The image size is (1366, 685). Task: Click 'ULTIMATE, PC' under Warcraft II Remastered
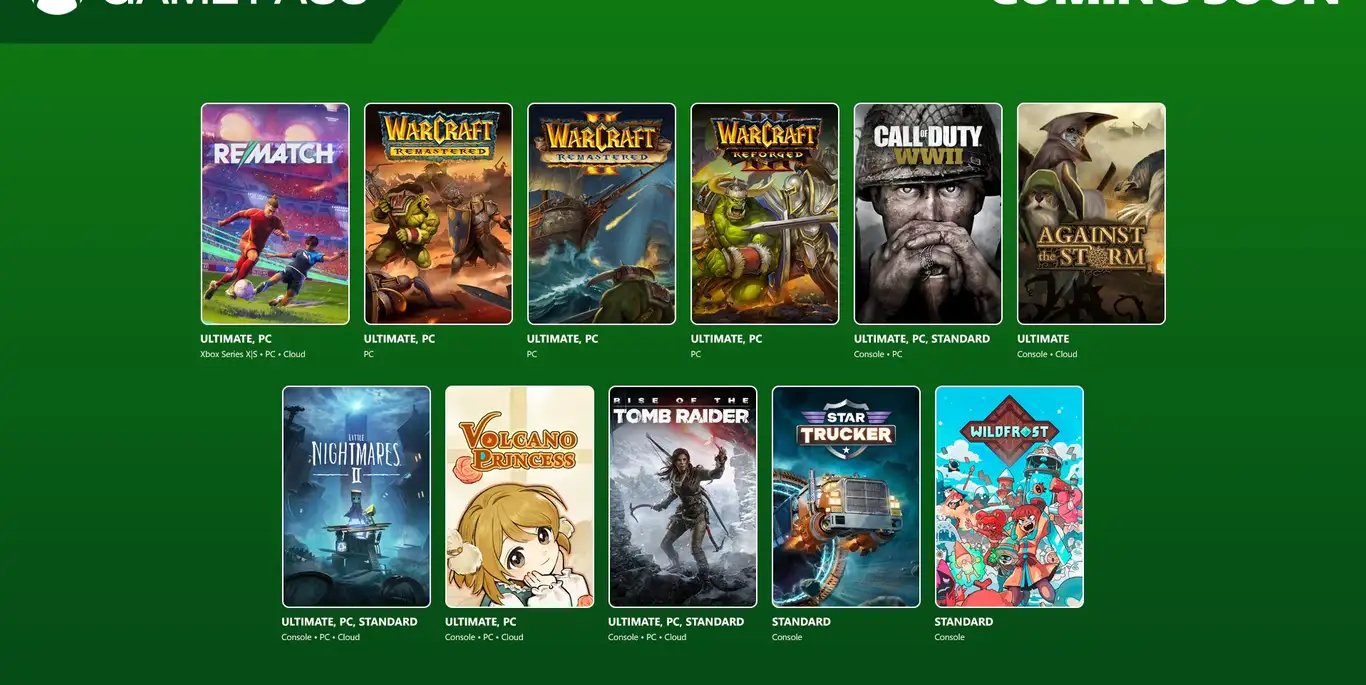[x=563, y=339]
